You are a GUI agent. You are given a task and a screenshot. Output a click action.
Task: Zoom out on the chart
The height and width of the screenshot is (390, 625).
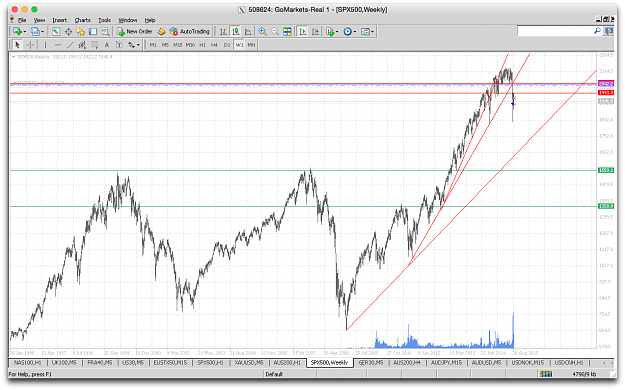coord(275,32)
